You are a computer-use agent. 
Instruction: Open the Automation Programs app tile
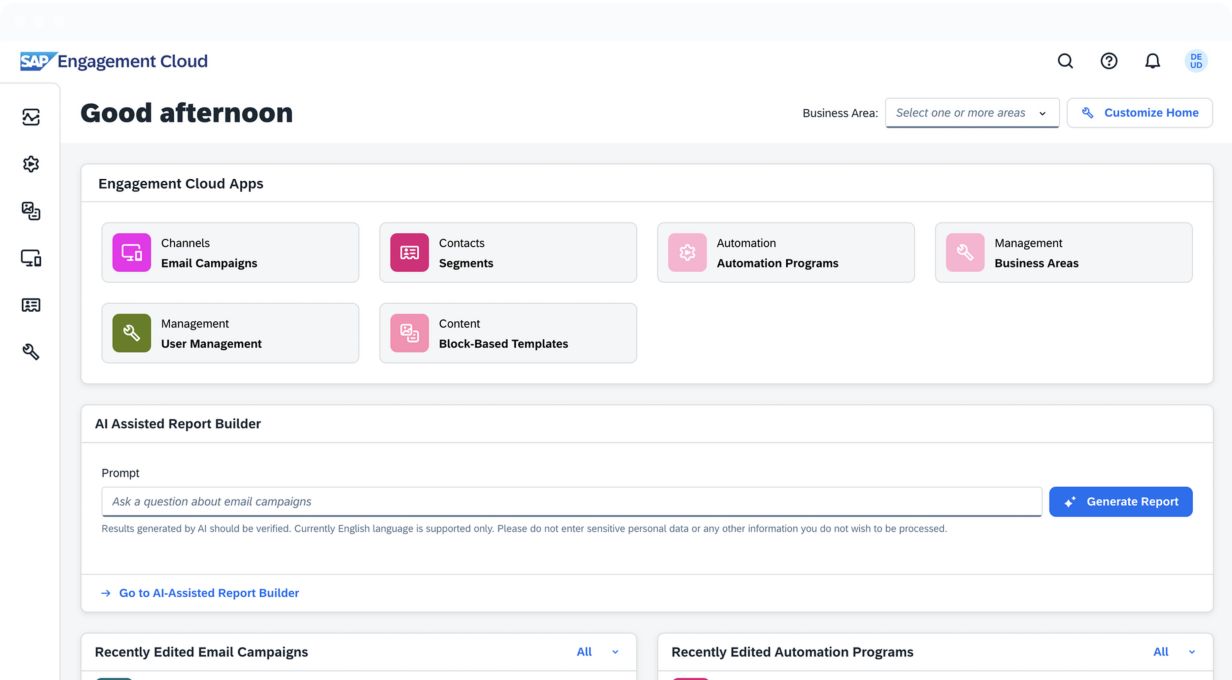pyautogui.click(x=785, y=253)
